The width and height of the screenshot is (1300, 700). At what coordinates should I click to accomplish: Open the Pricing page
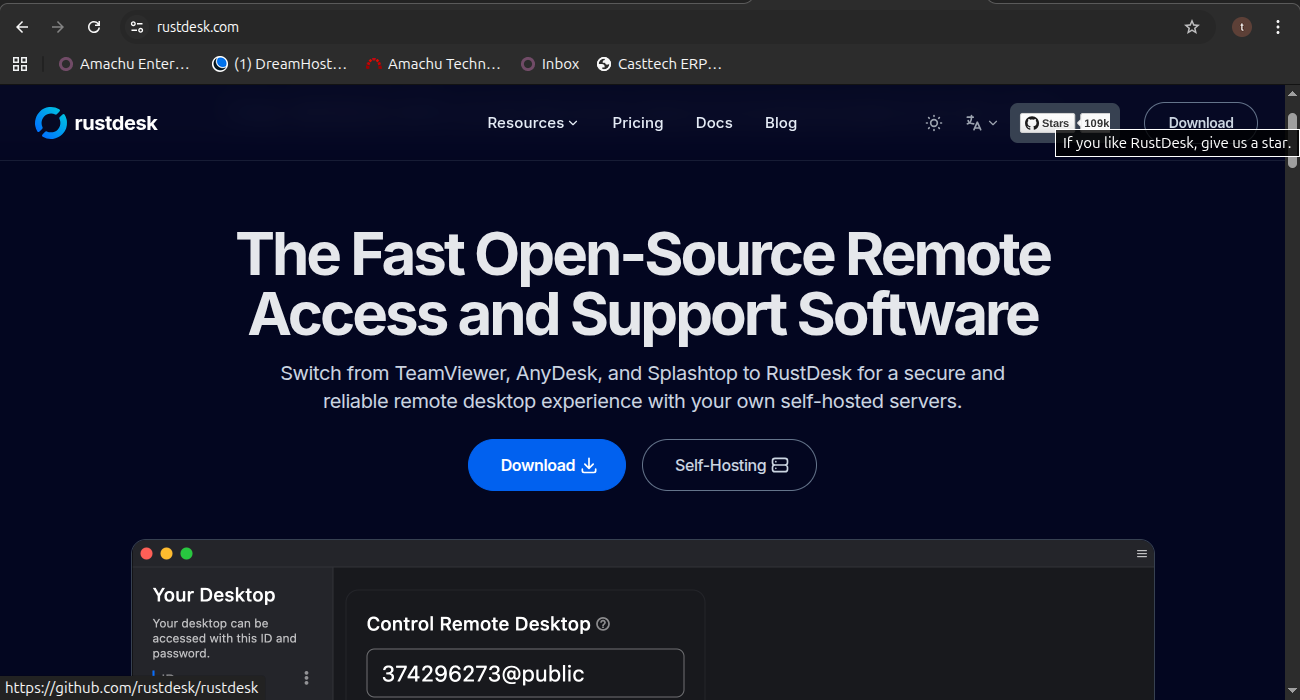click(x=637, y=123)
